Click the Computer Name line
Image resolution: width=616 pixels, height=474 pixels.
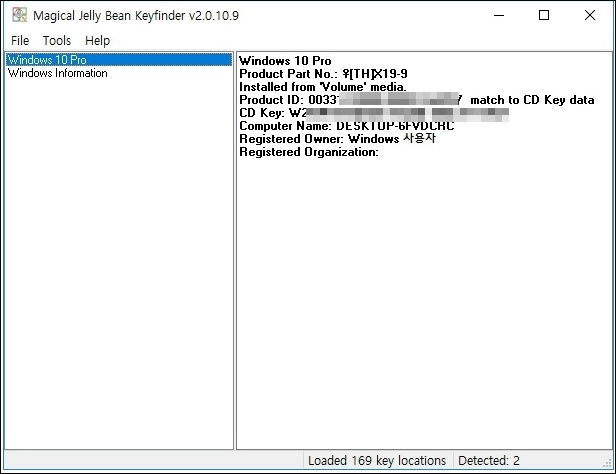(346, 126)
